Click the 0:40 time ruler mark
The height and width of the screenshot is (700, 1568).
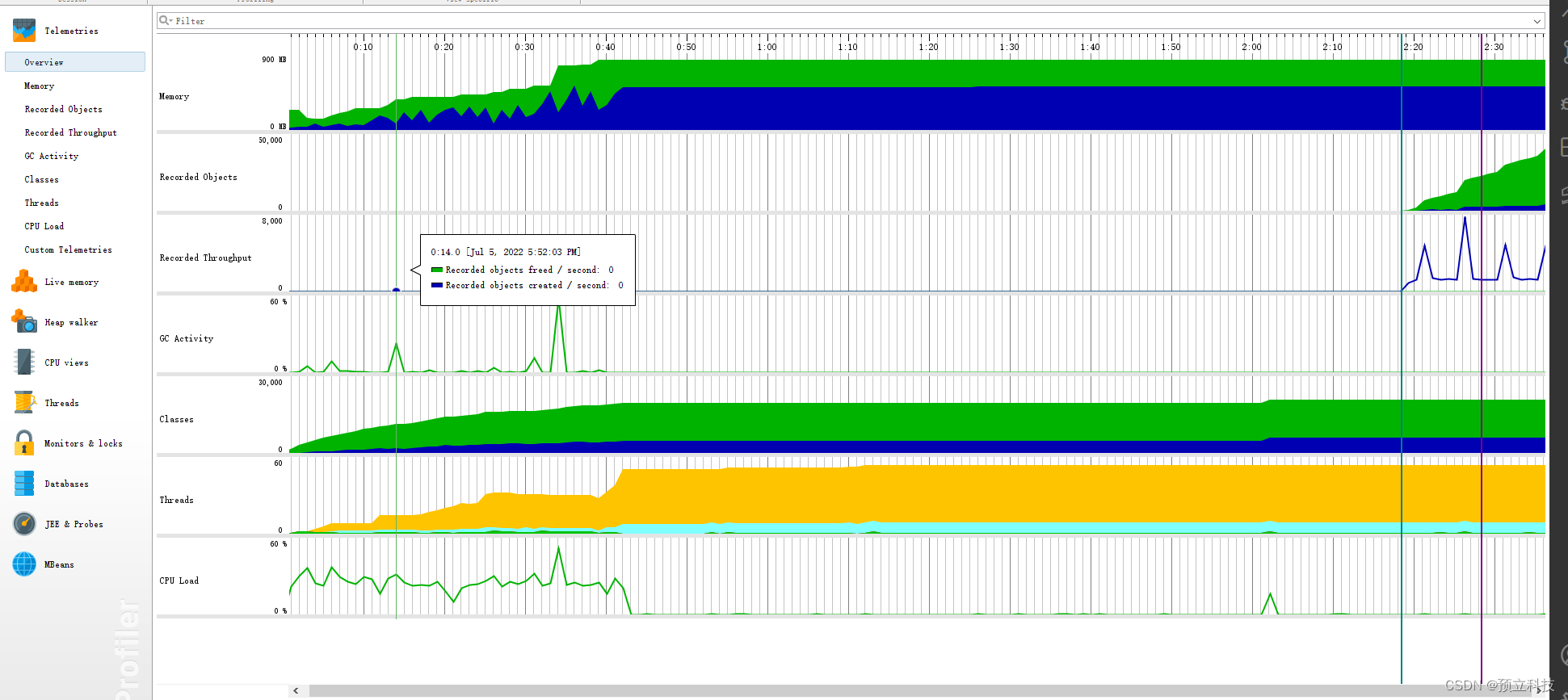[x=606, y=47]
